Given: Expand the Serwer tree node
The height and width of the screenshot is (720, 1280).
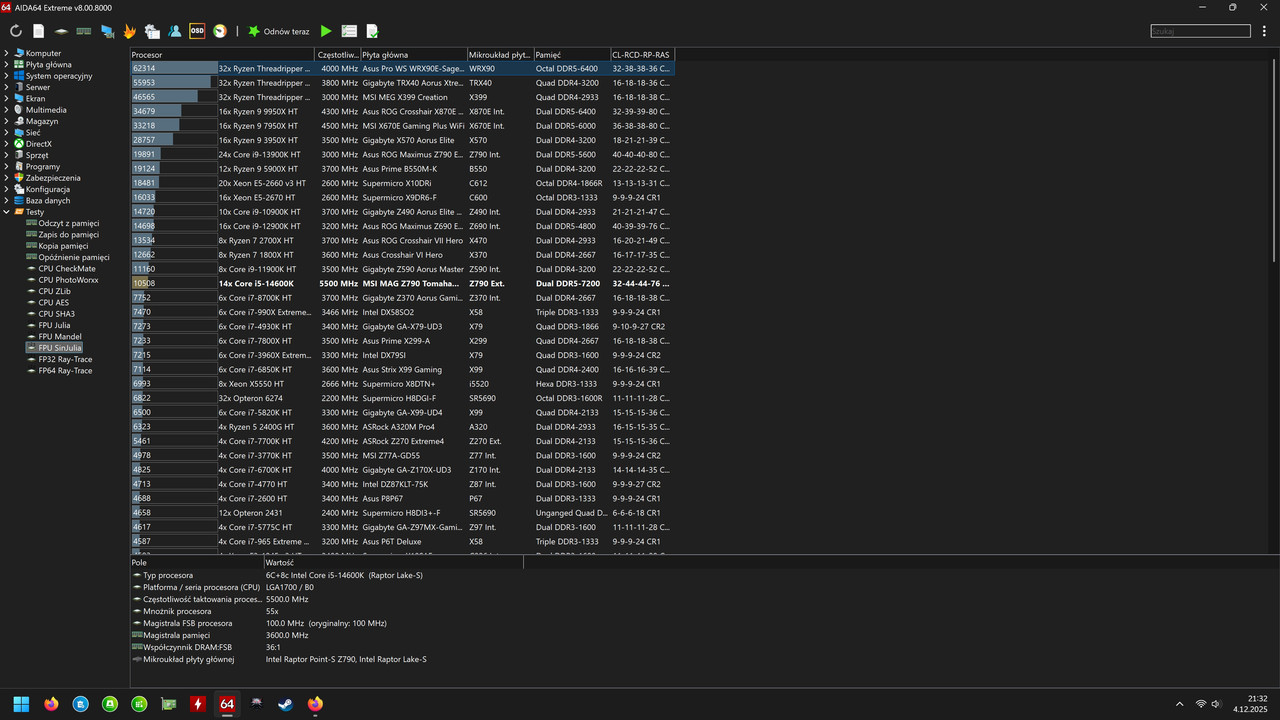Looking at the screenshot, I should coord(7,87).
